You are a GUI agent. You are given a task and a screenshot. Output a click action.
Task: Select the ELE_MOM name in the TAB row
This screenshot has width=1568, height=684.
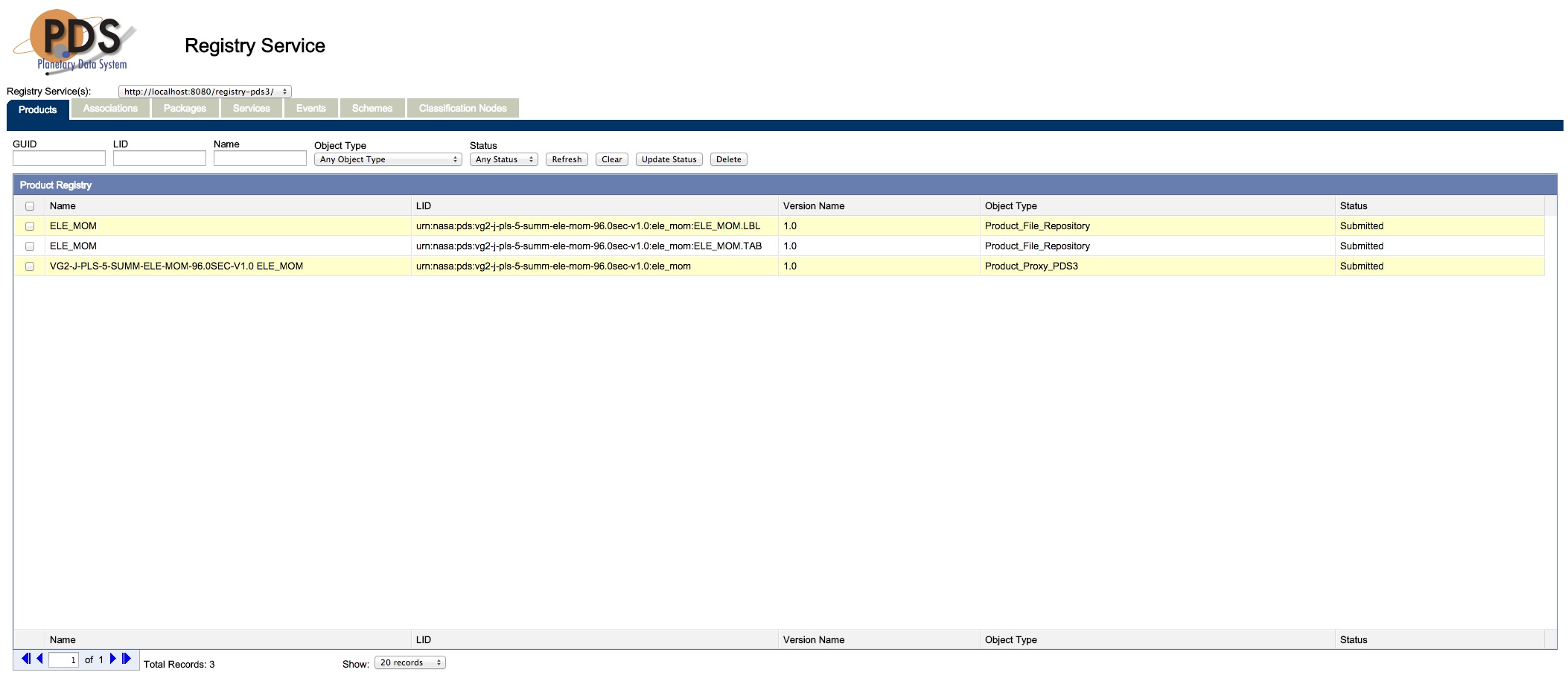(x=73, y=246)
